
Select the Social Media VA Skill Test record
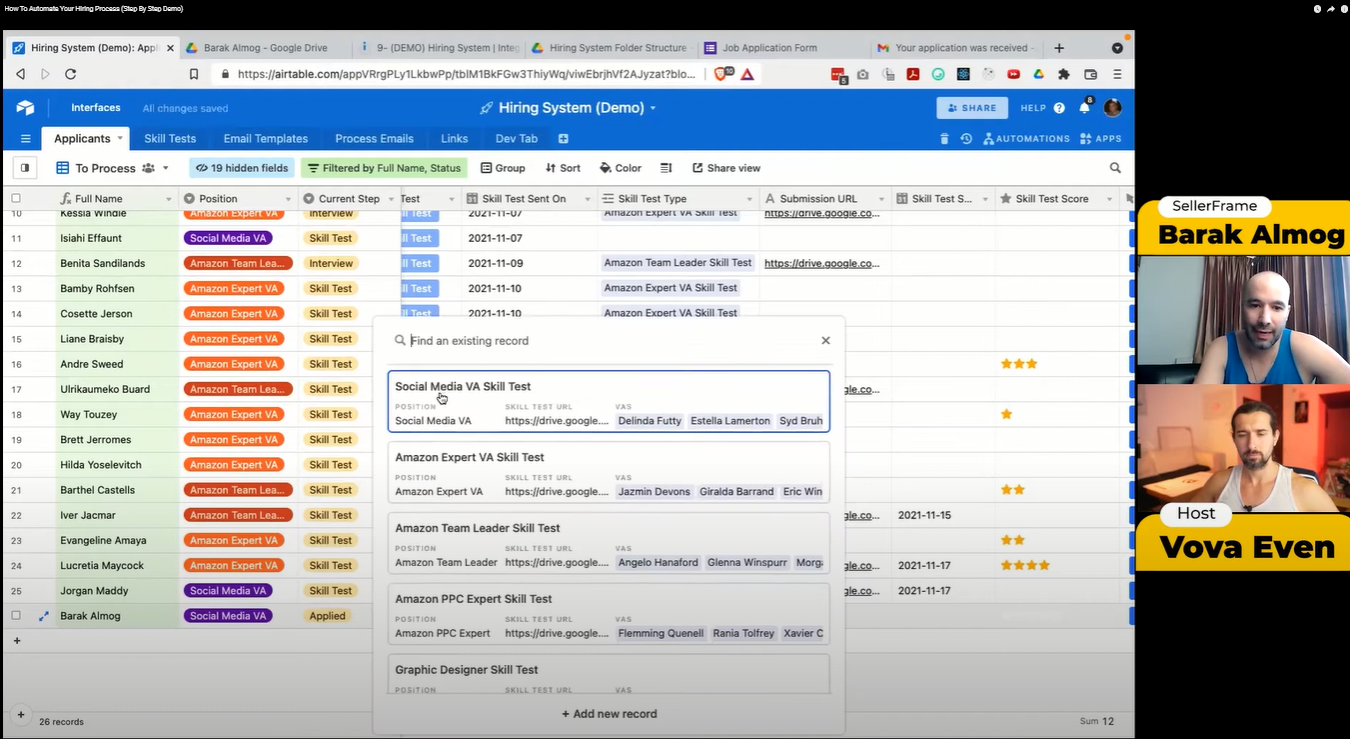tap(609, 402)
